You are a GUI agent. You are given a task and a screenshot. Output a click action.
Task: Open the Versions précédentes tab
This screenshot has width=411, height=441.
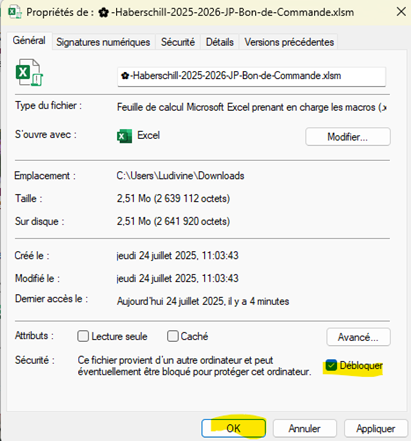pos(289,42)
